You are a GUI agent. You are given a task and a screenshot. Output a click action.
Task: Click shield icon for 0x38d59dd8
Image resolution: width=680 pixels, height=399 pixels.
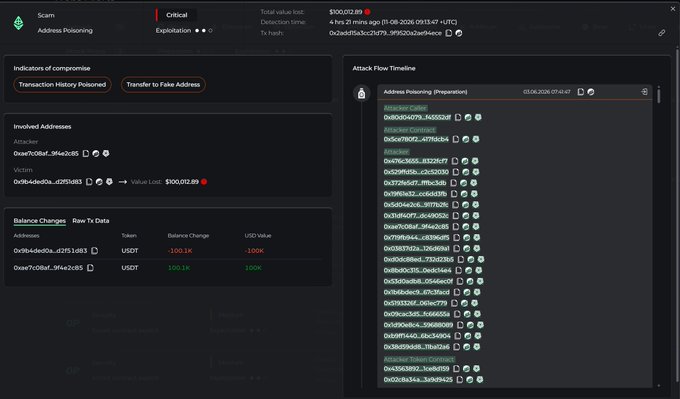(477, 347)
